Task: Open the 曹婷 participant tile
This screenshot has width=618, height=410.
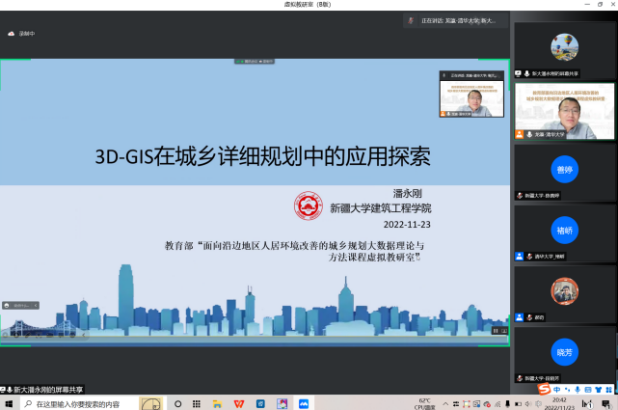Action: tap(564, 172)
